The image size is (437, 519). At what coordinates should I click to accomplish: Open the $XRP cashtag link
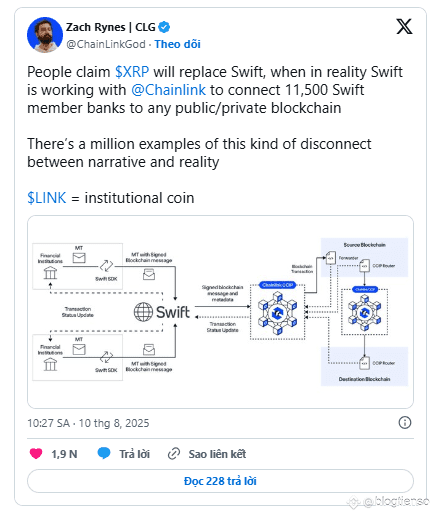pos(132,72)
